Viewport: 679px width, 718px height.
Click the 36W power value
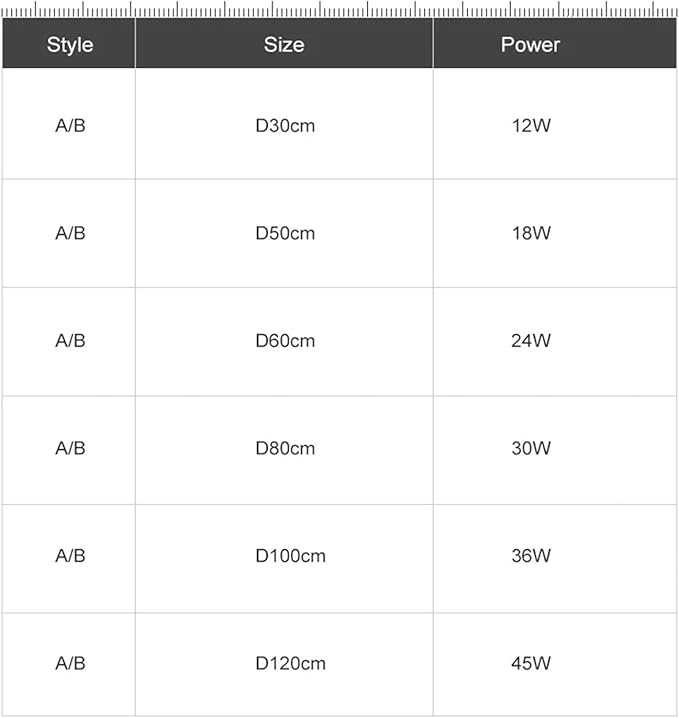click(531, 555)
